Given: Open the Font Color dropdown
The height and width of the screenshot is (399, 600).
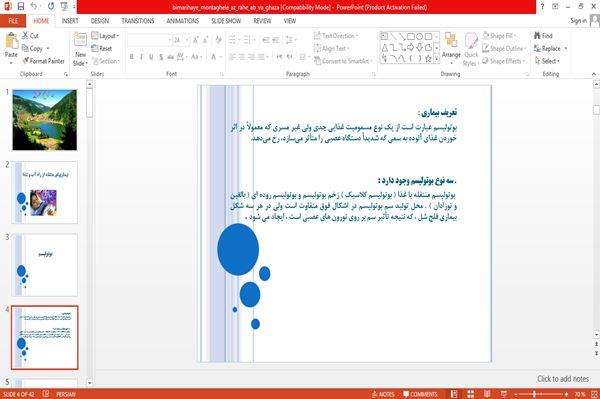Looking at the screenshot, I should (220, 57).
